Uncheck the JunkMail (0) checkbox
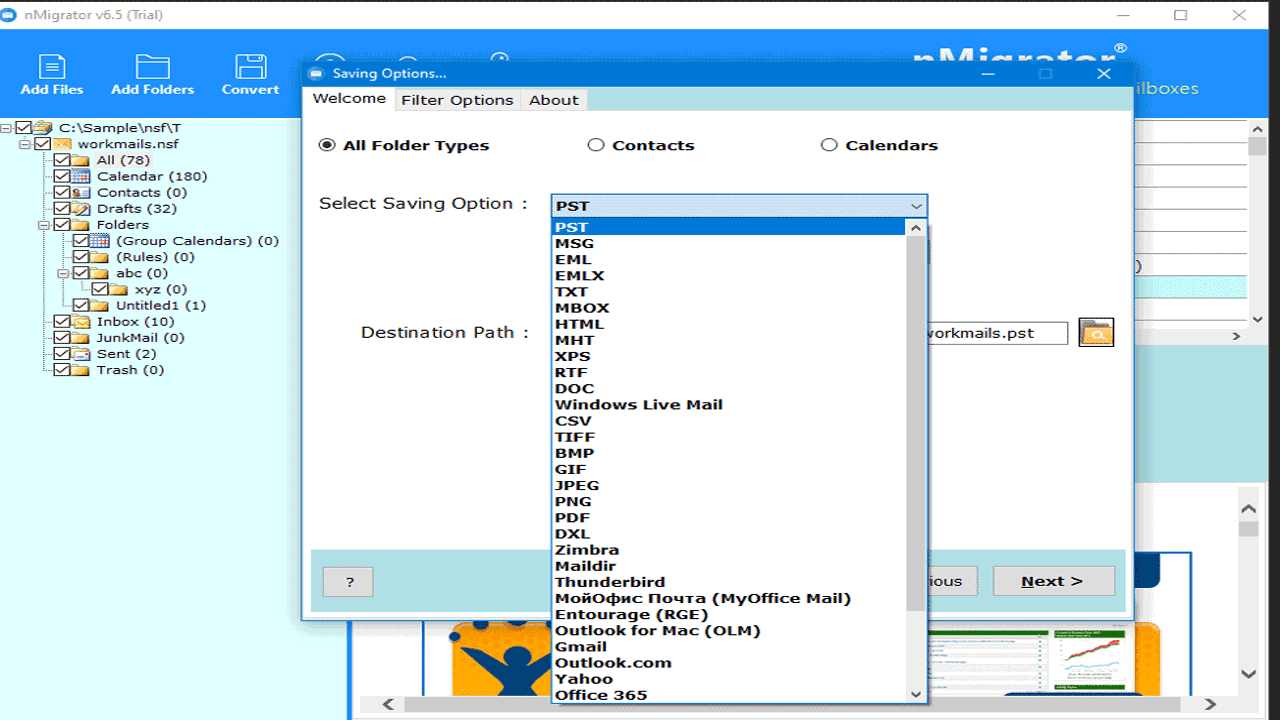This screenshot has height=720, width=1280. (x=62, y=337)
